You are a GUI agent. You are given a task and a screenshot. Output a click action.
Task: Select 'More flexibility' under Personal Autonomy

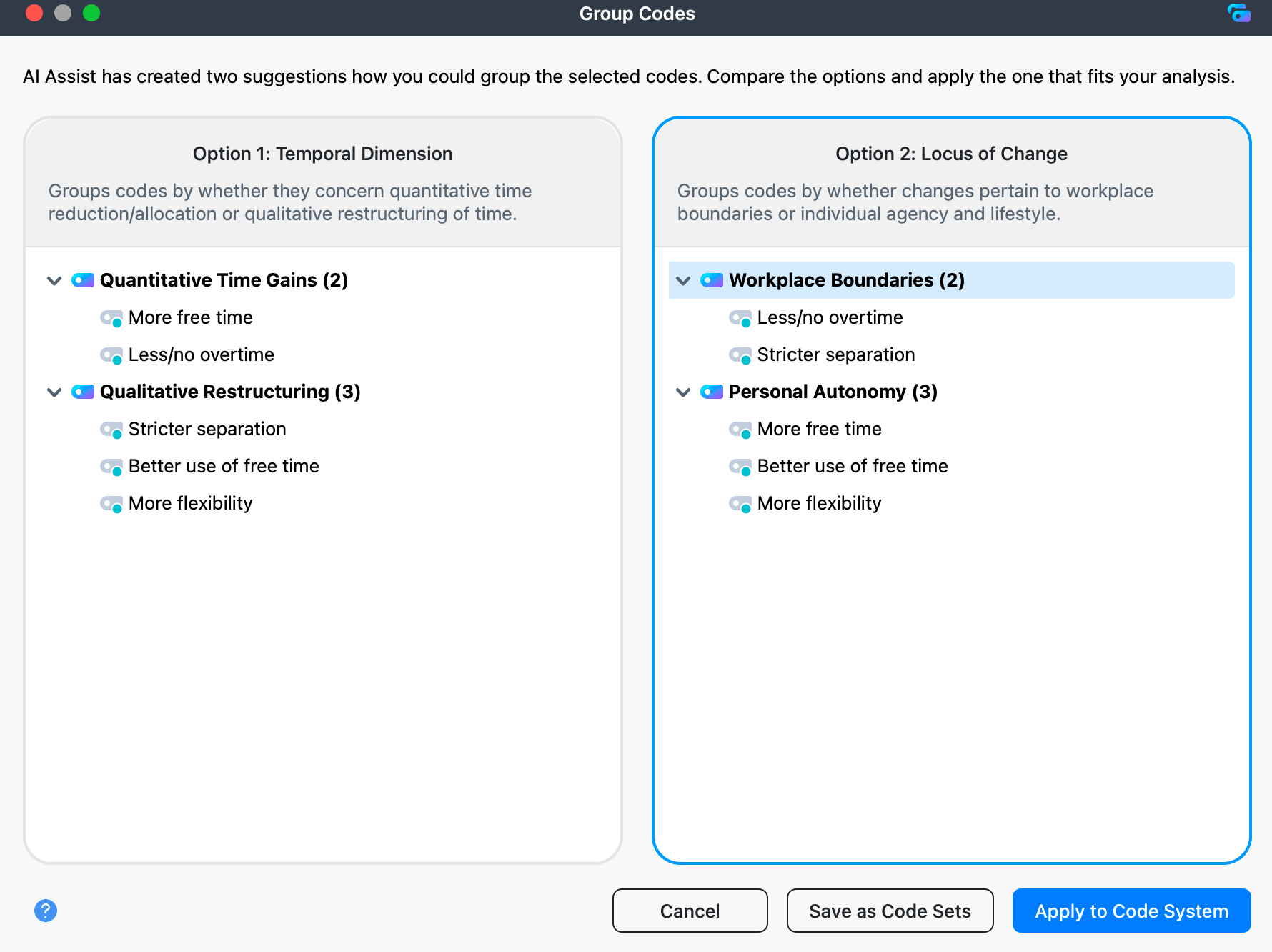(820, 503)
